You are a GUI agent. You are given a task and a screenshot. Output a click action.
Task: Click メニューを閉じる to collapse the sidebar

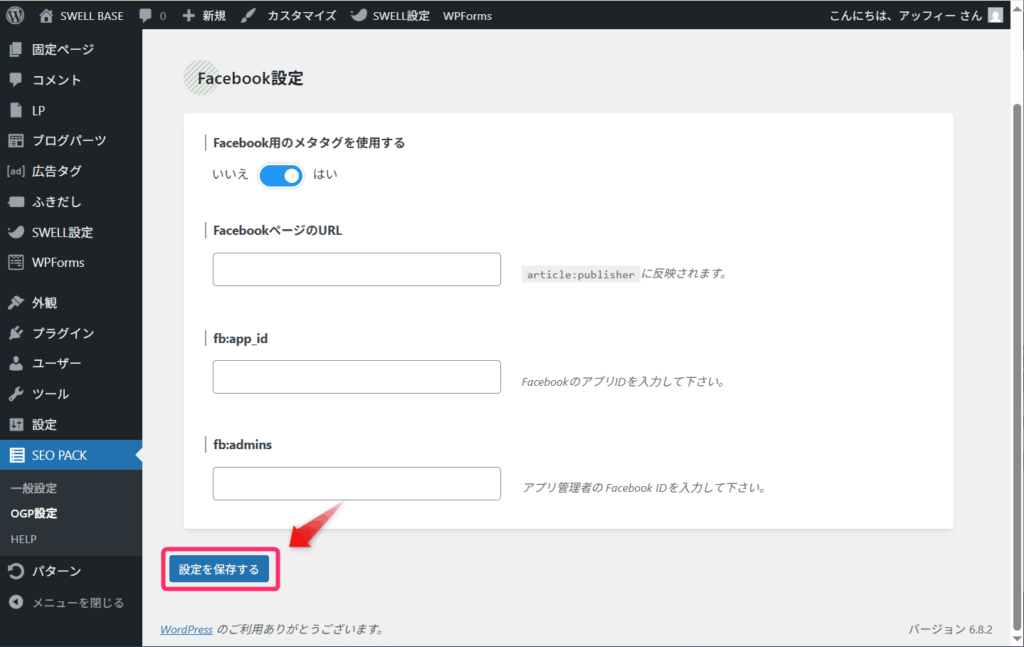(78, 603)
